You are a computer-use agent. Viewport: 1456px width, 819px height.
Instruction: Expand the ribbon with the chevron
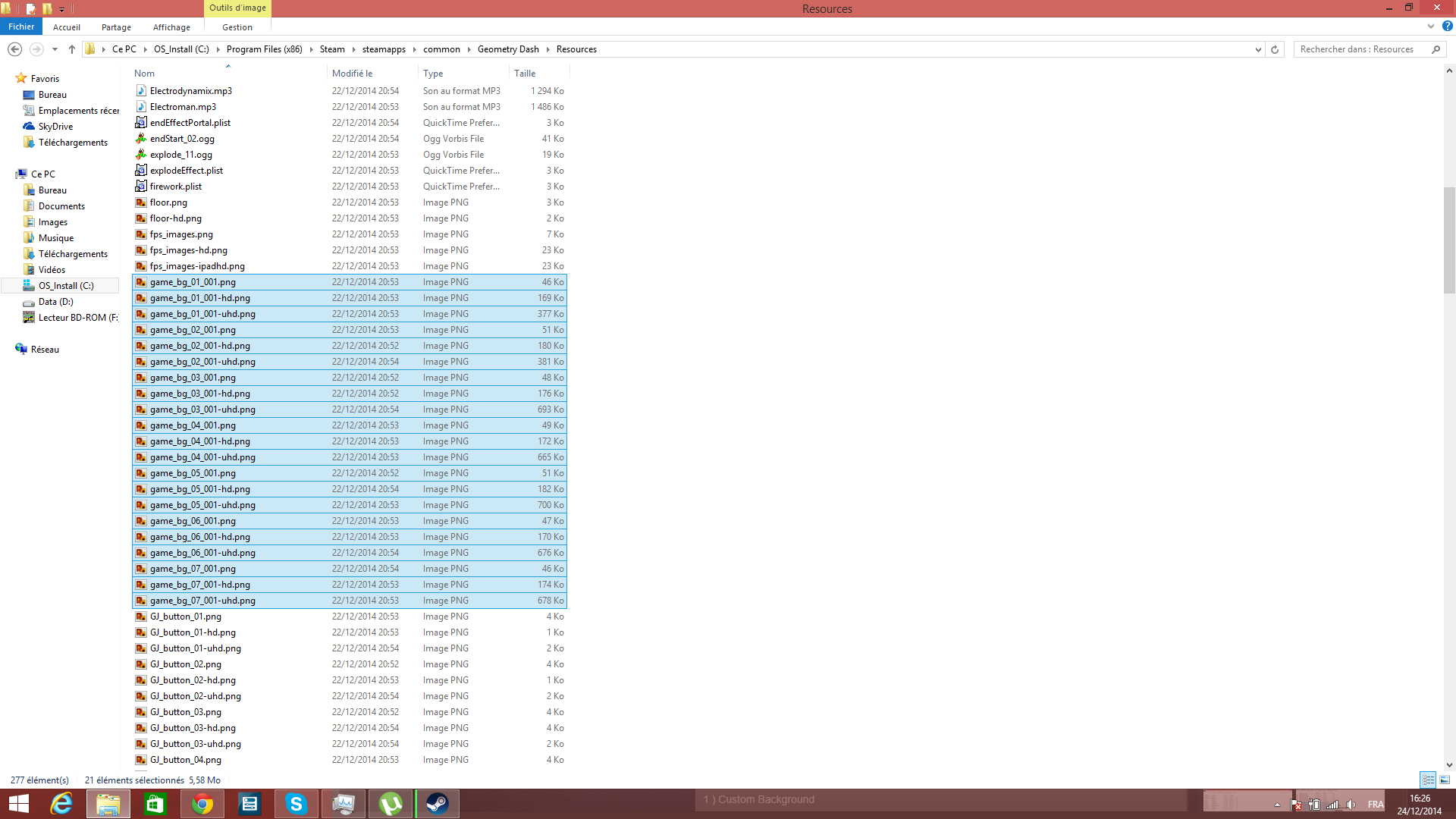[1431, 27]
